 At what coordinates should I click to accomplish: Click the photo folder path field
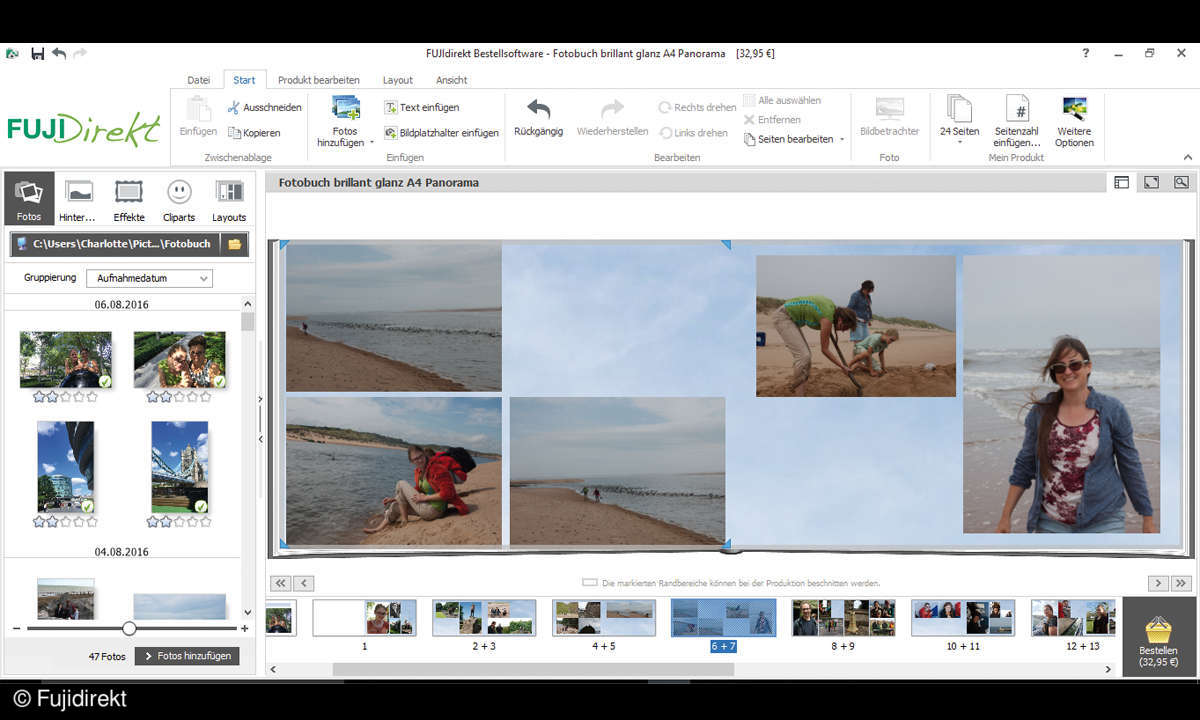point(118,244)
